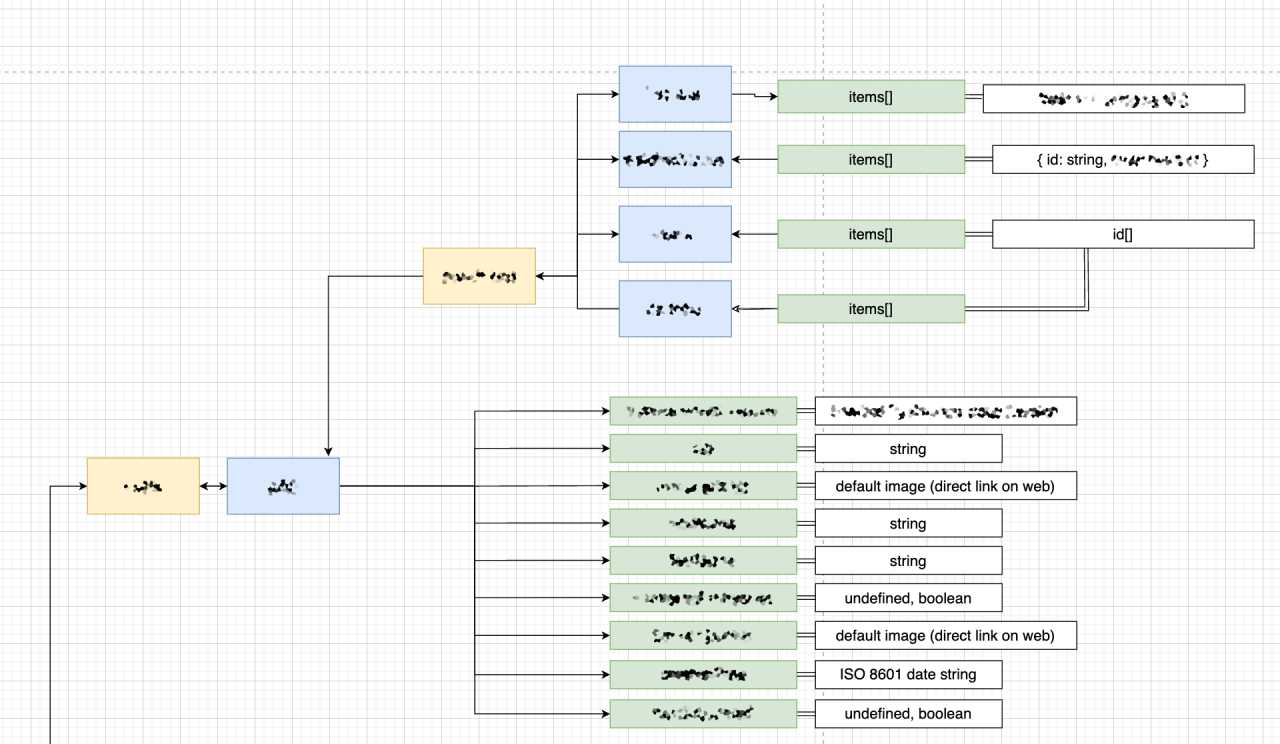Click the second default image (direct link) box
The image size is (1280, 744).
pyautogui.click(x=946, y=635)
